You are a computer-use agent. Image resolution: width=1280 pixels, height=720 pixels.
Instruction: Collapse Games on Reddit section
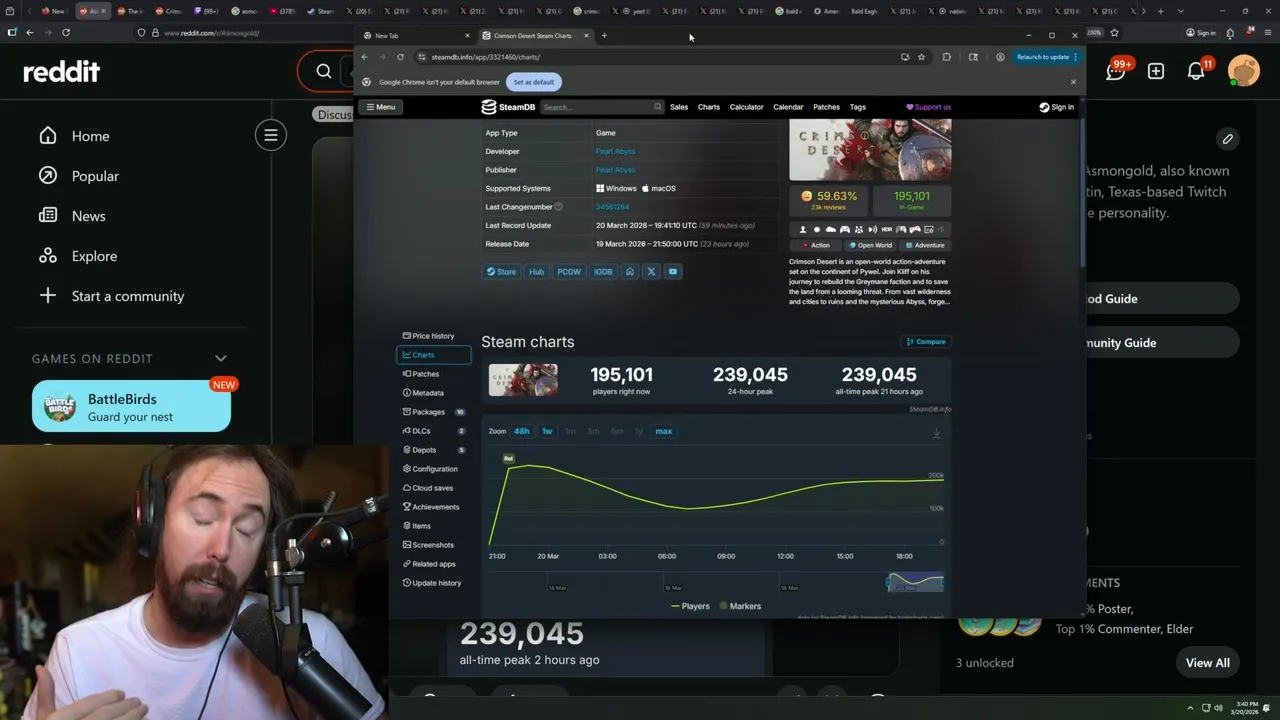coord(221,358)
